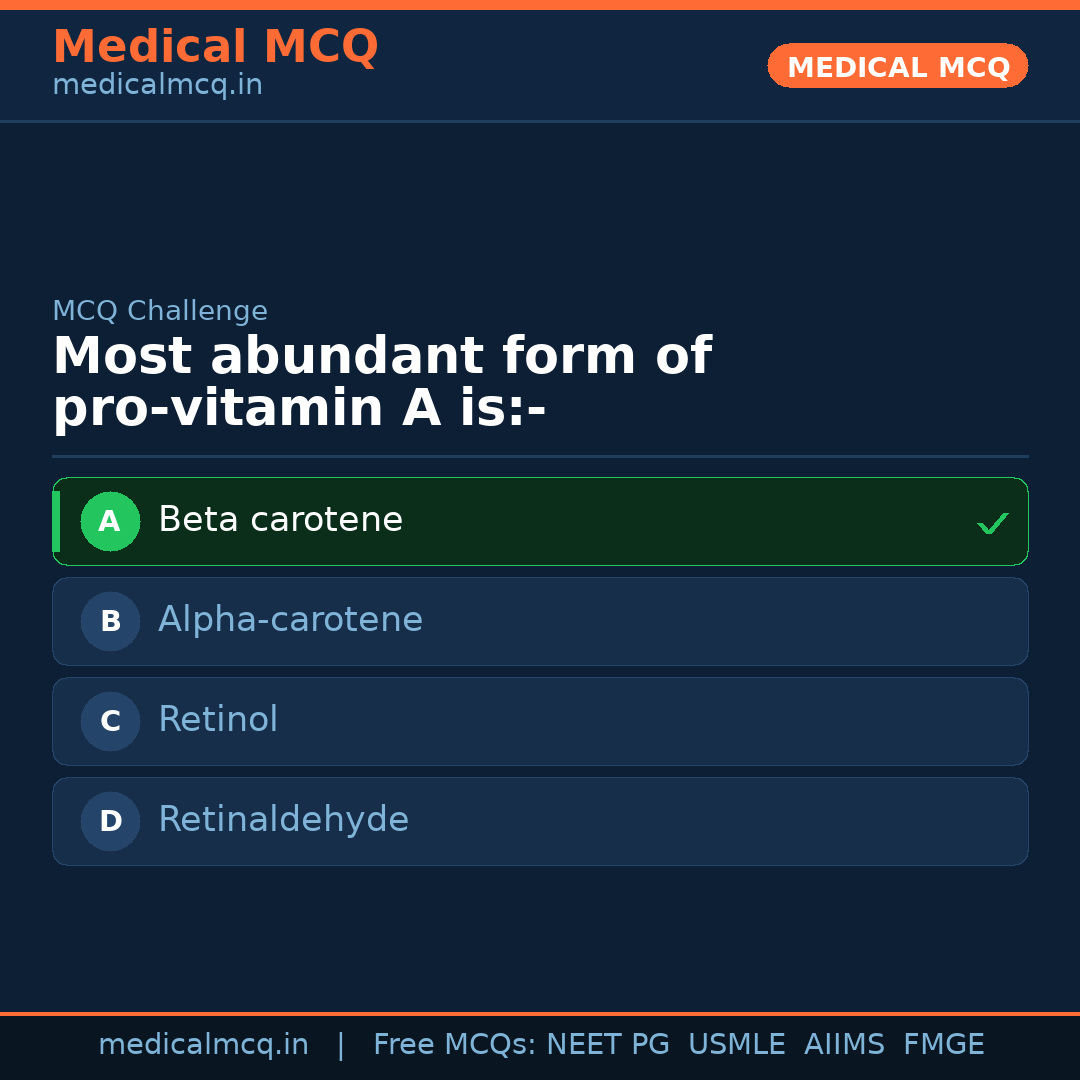This screenshot has height=1080, width=1080.
Task: Click the orange MEDICAL MCQ badge
Action: pyautogui.click(x=897, y=66)
